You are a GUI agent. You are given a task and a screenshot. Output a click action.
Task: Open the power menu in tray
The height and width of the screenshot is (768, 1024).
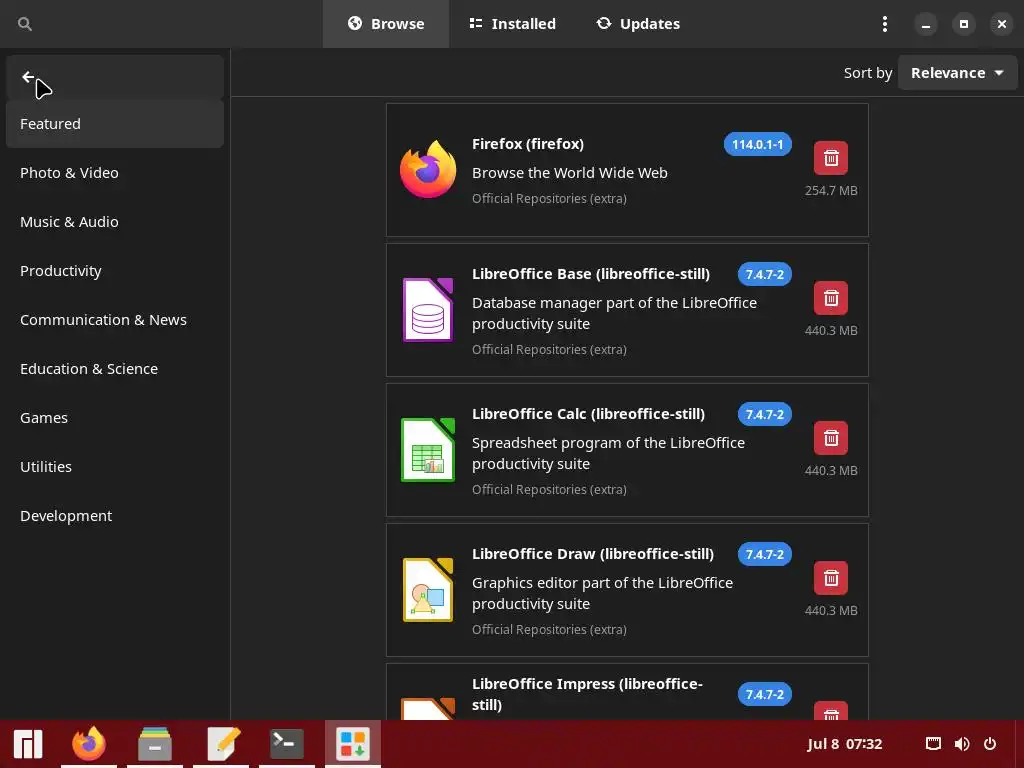pos(990,744)
